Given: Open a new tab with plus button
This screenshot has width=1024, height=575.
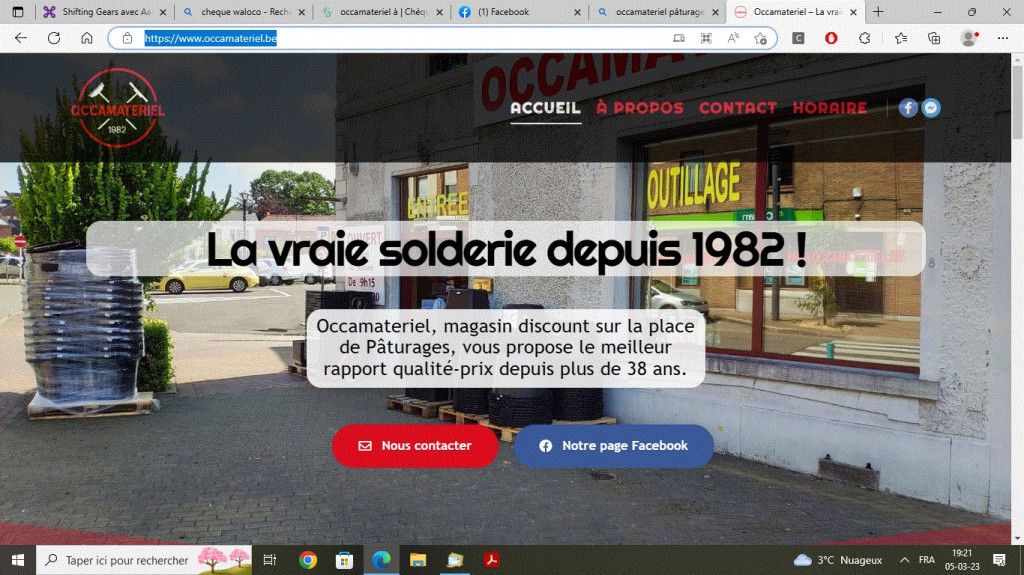Looking at the screenshot, I should (x=878, y=12).
